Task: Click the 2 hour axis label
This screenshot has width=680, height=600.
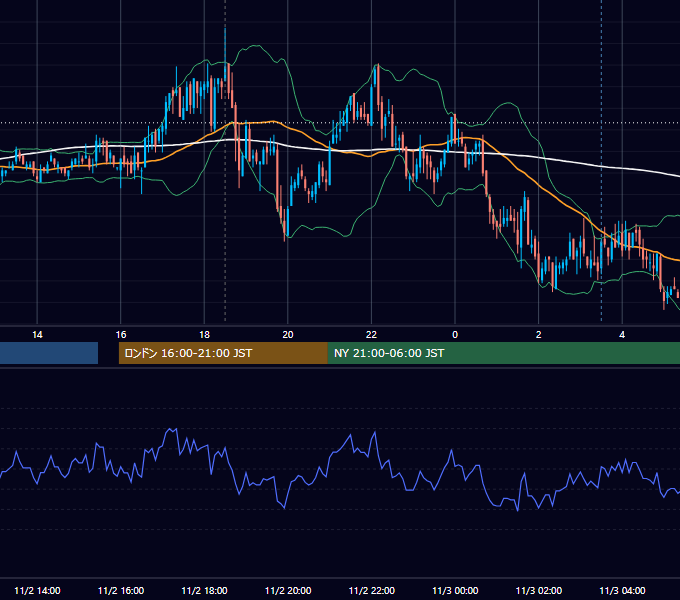Action: [539, 335]
